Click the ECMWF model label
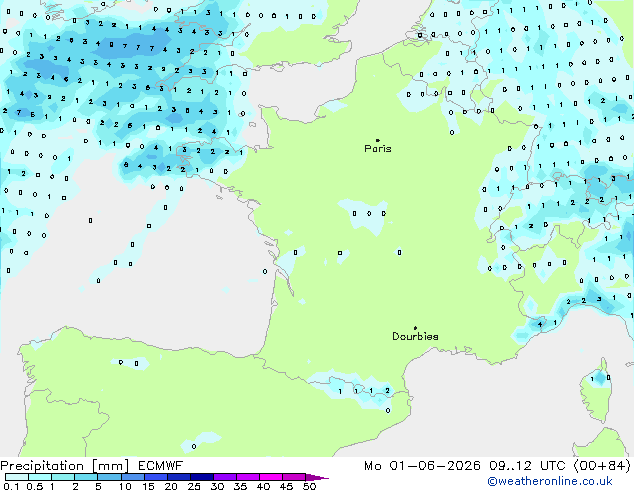This screenshot has width=634, height=490. point(161,466)
